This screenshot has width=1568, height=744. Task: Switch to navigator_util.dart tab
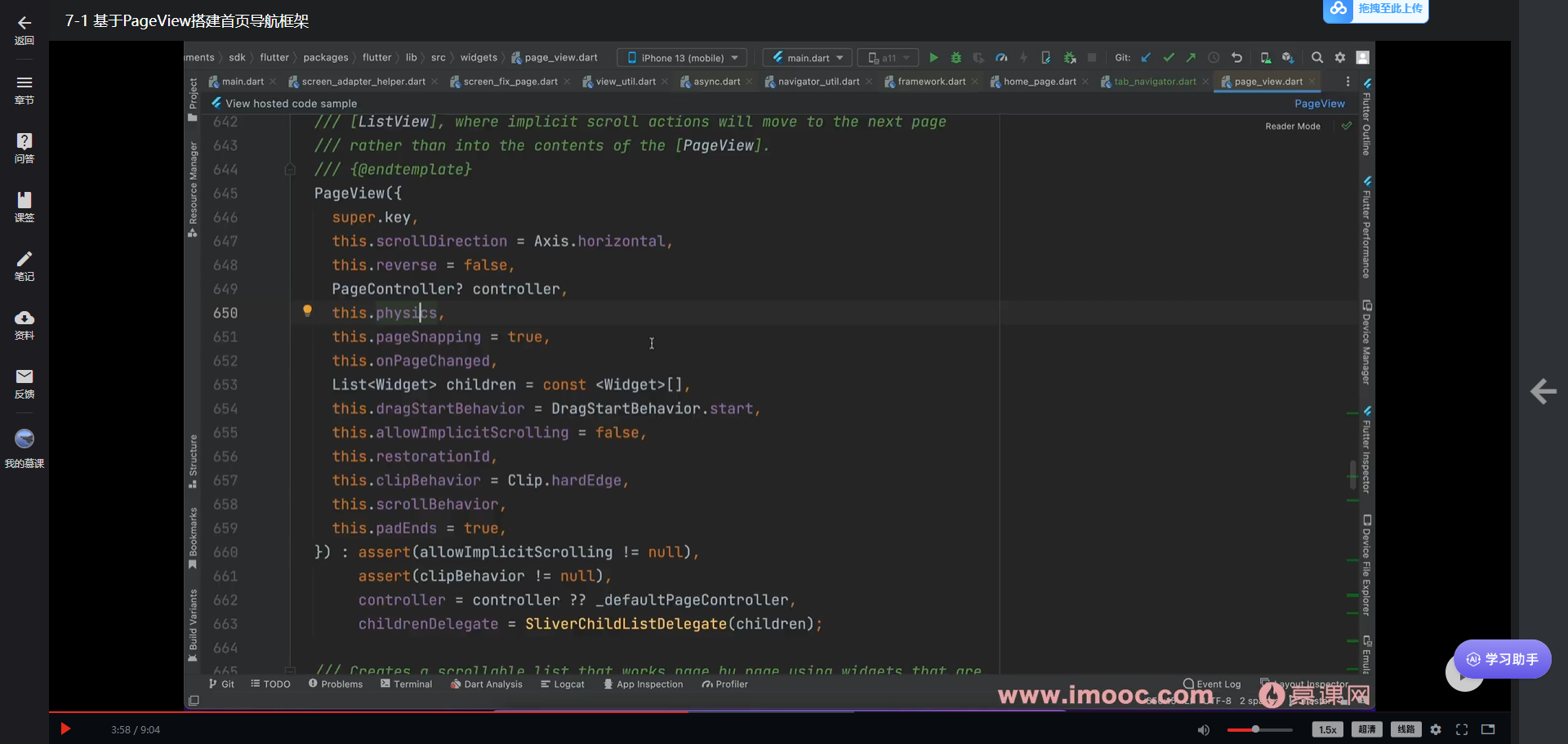818,82
